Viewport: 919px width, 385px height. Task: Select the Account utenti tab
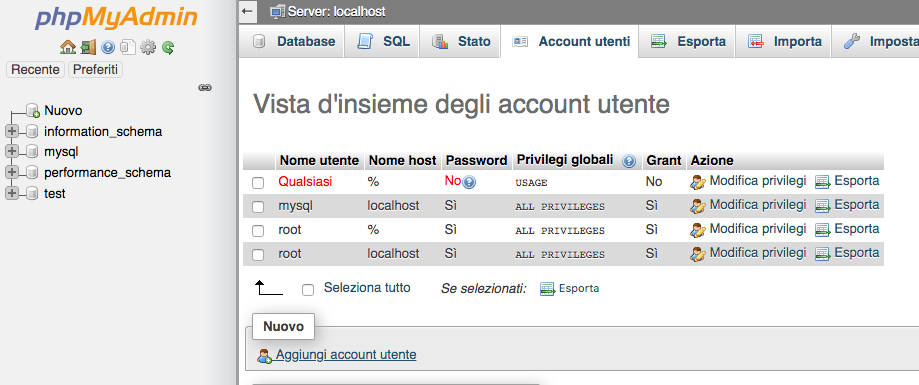tap(569, 42)
